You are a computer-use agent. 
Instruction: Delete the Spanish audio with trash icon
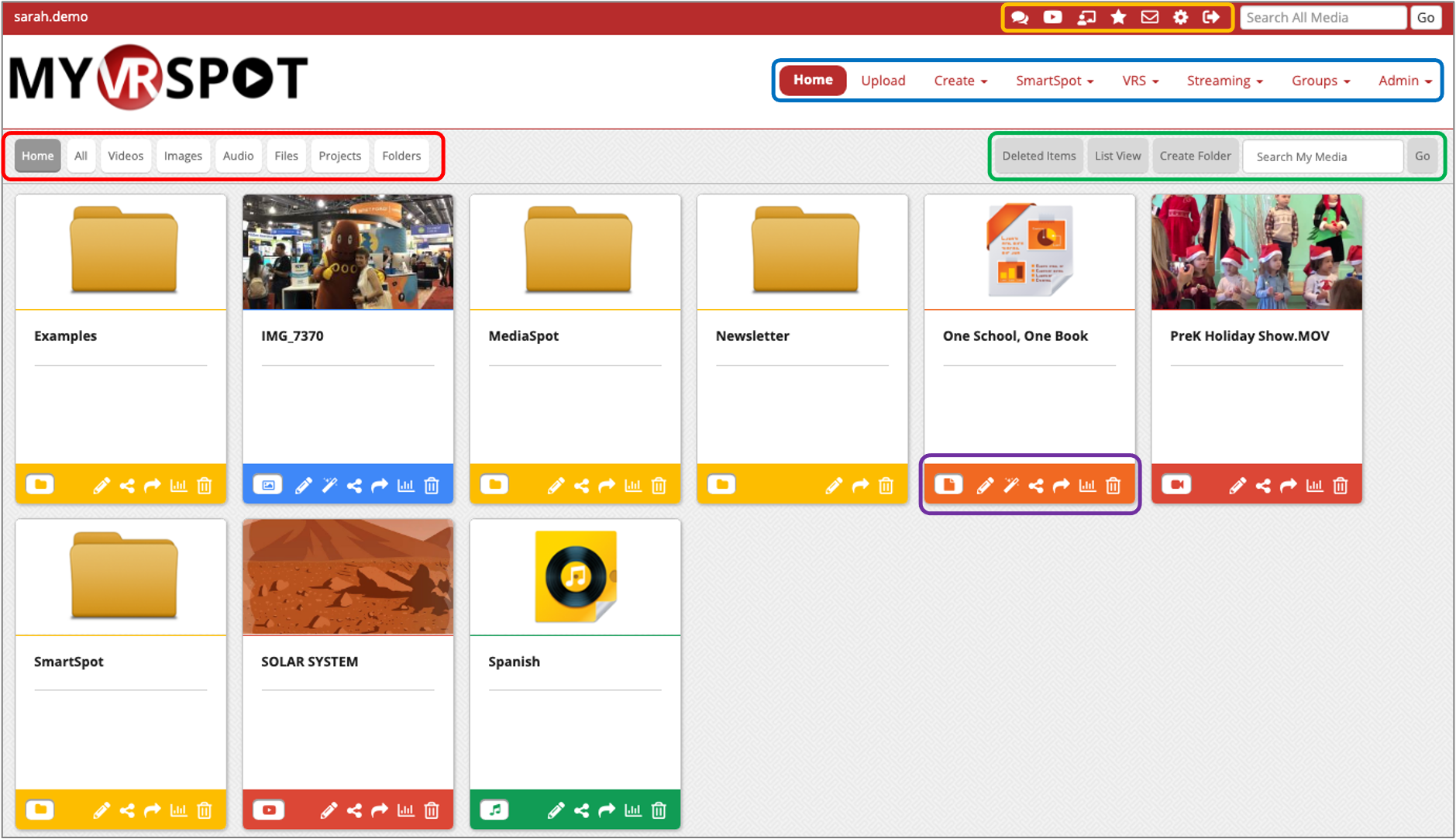pyautogui.click(x=659, y=810)
